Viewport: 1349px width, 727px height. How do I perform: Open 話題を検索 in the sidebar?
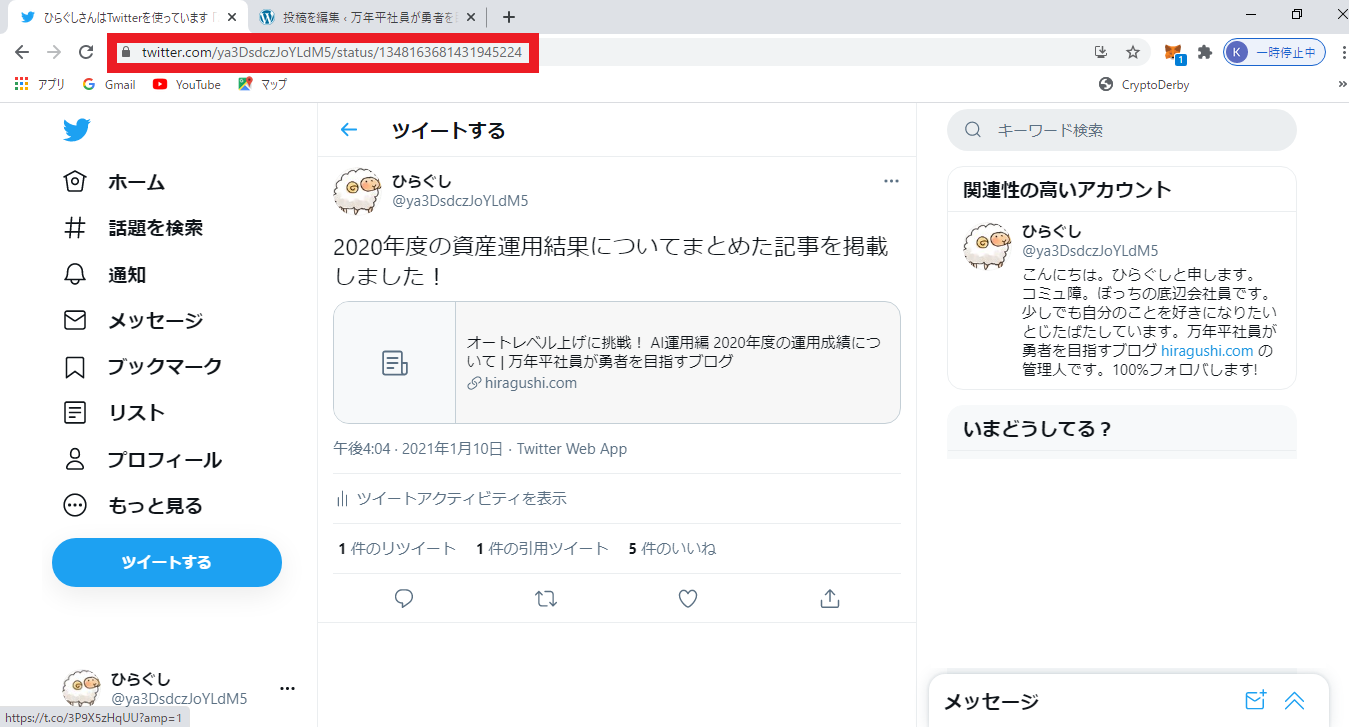tap(133, 228)
